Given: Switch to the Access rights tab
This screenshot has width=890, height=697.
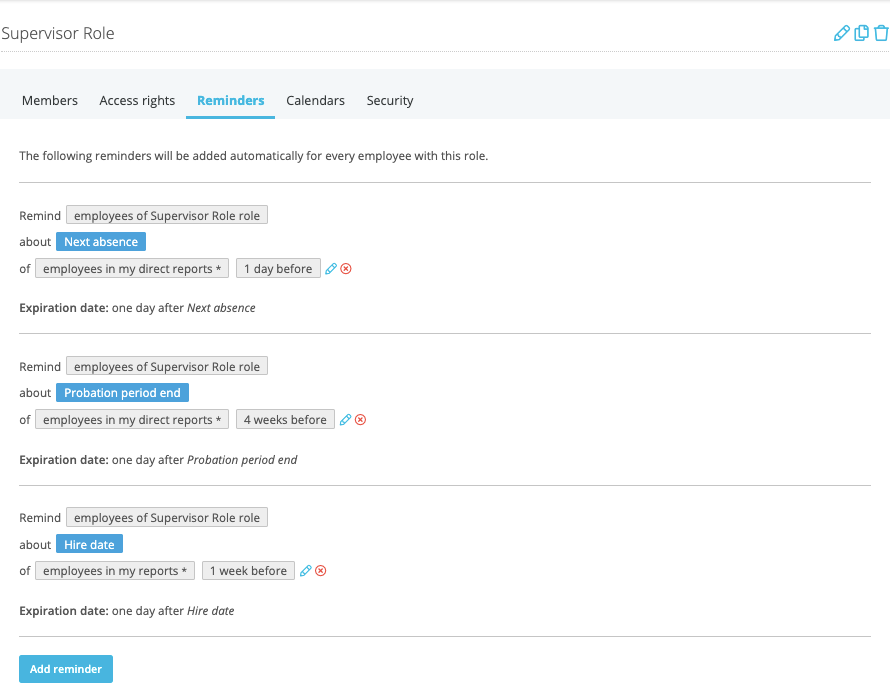Looking at the screenshot, I should [137, 101].
